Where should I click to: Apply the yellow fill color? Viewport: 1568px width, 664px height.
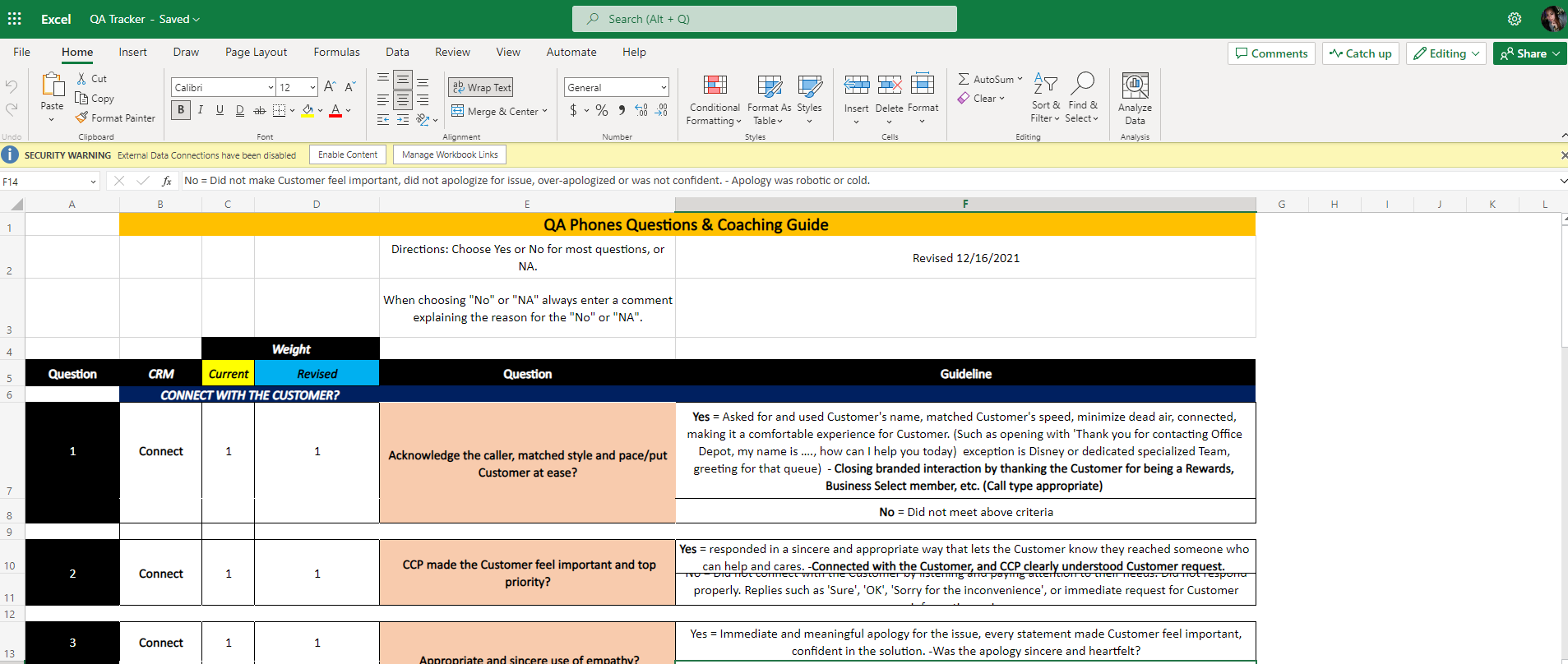pyautogui.click(x=308, y=110)
